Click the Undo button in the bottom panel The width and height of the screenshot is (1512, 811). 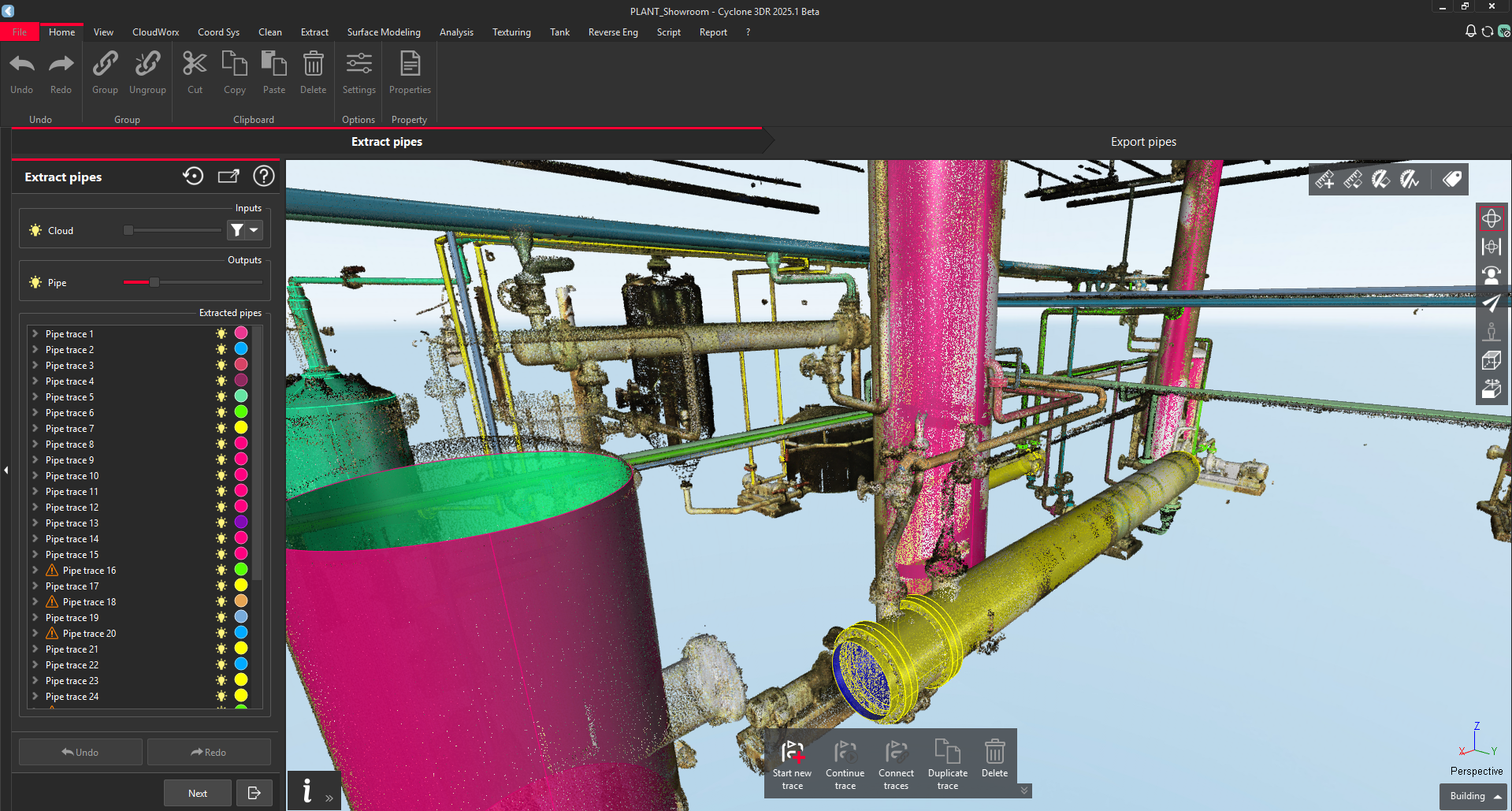[80, 752]
